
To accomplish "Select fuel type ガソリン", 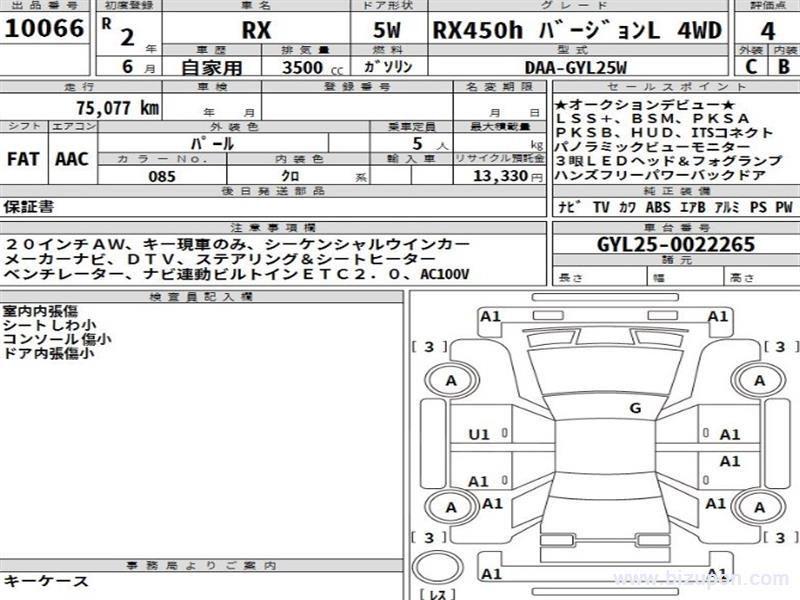I will pos(388,66).
